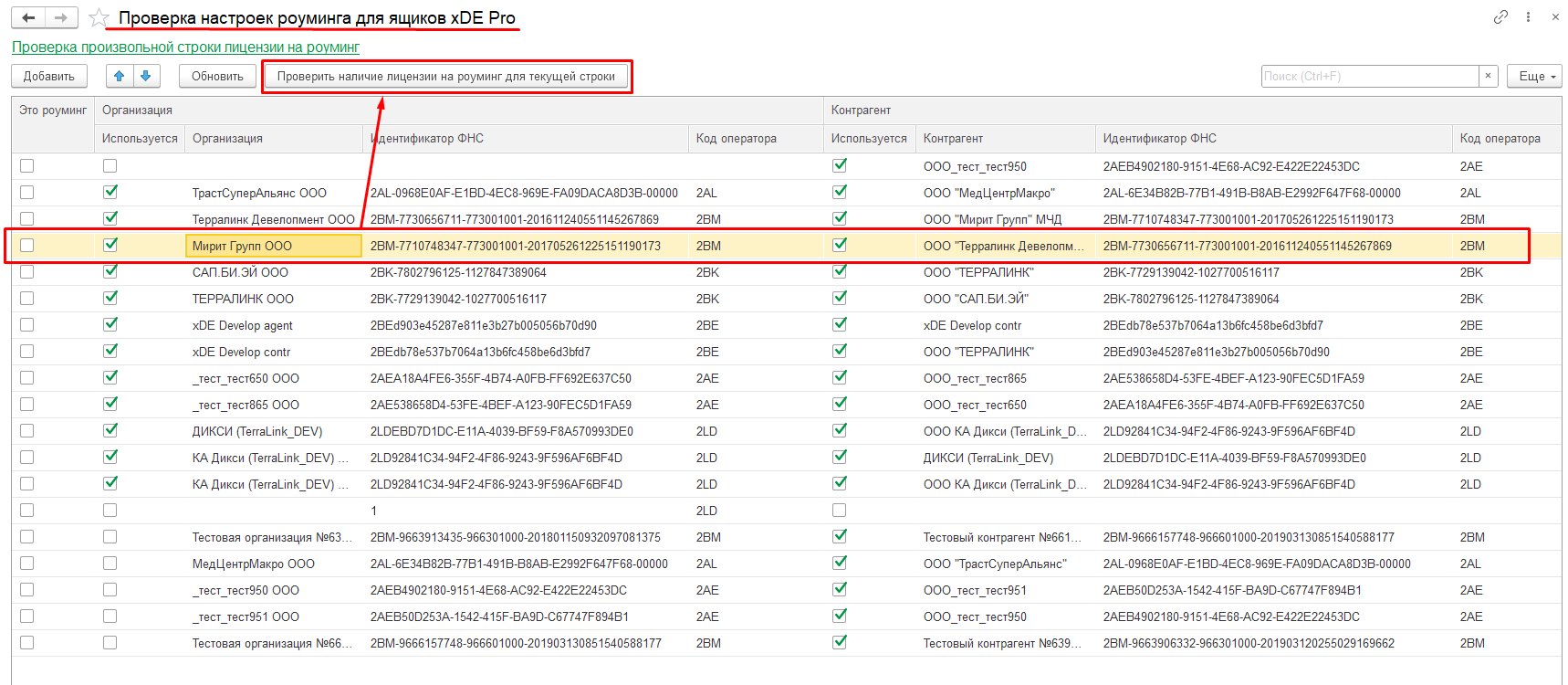Open link 'Проверка произвольной строки лицензии на роуминг'

click(x=185, y=47)
